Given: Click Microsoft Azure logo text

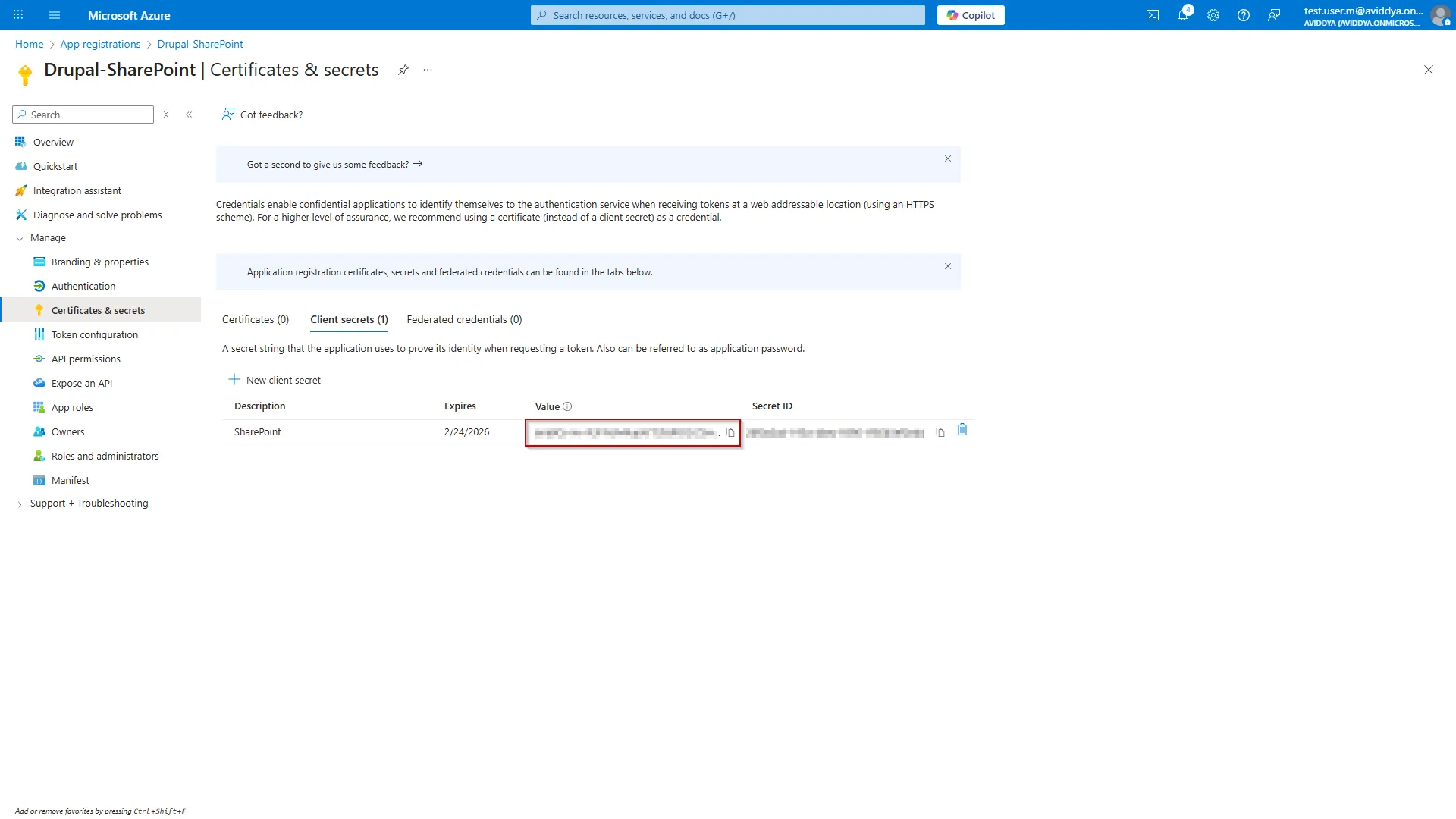Looking at the screenshot, I should (x=129, y=15).
